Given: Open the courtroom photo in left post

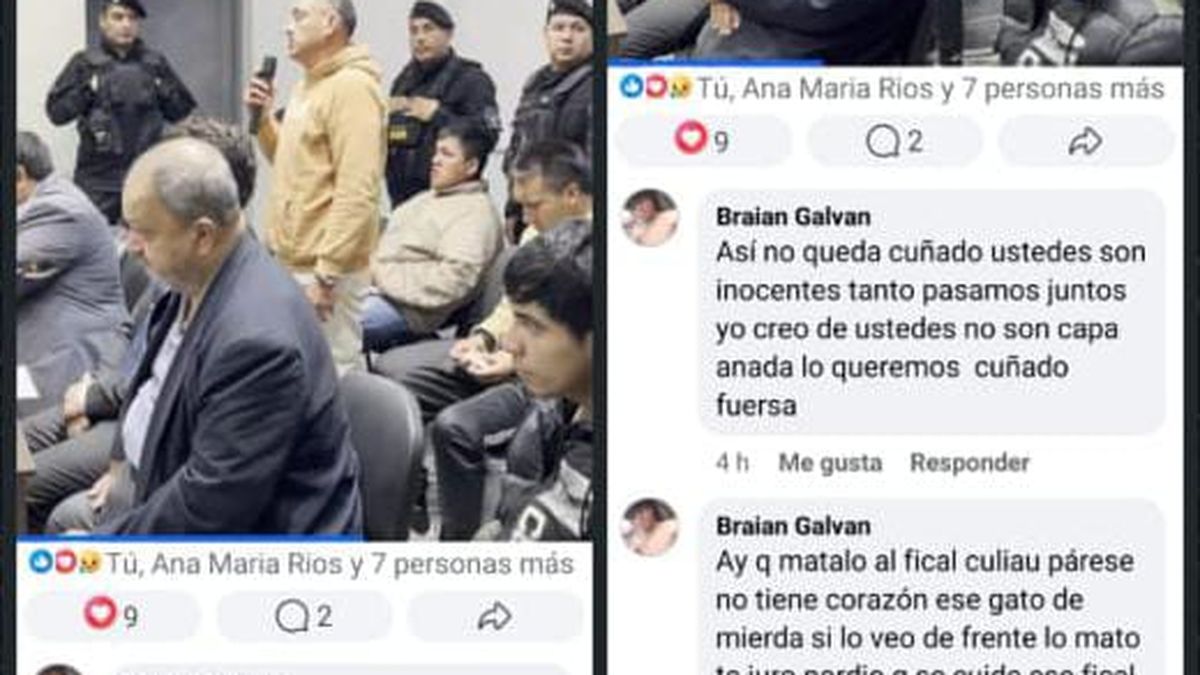Looking at the screenshot, I should (x=304, y=269).
